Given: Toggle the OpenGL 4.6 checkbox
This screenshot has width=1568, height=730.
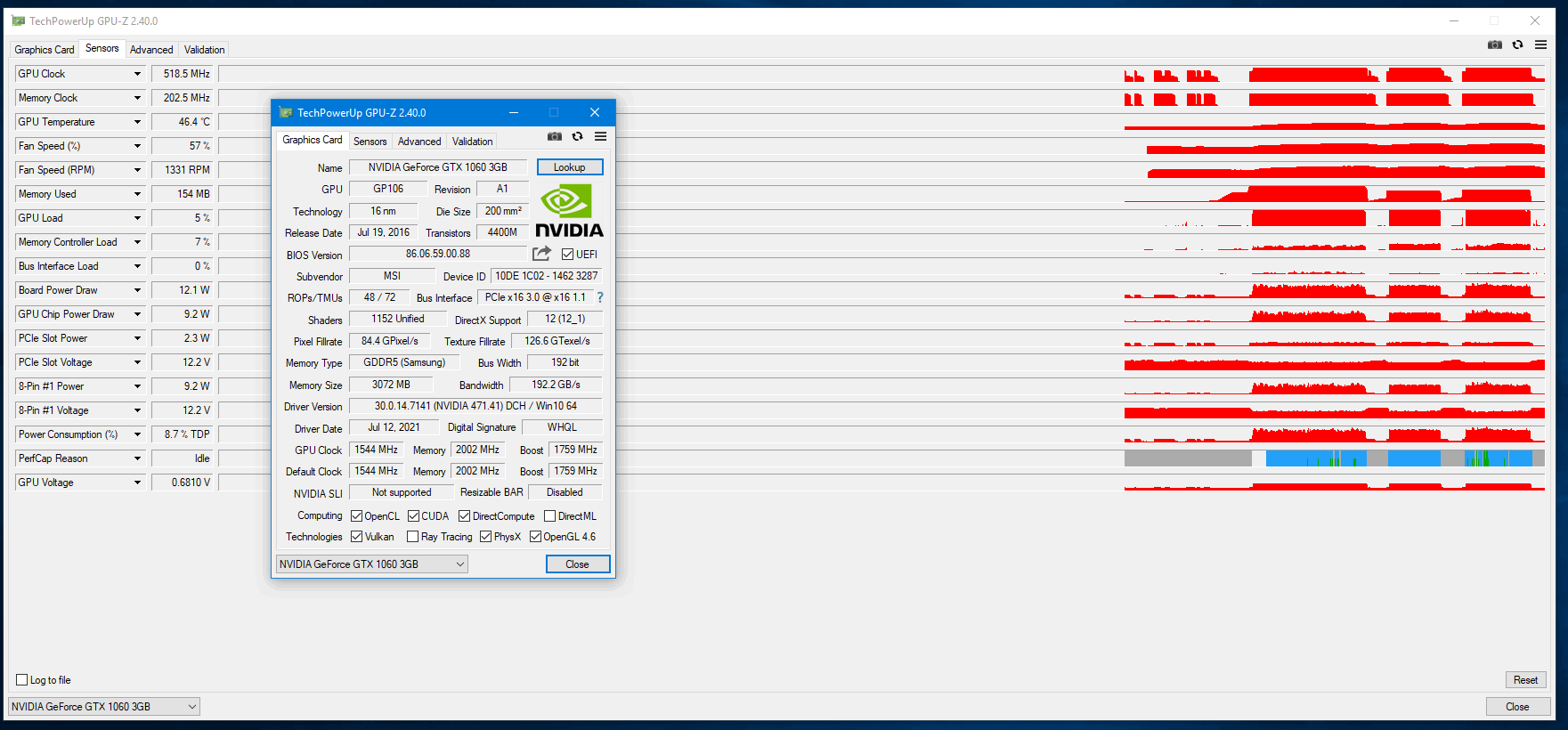Looking at the screenshot, I should point(535,537).
